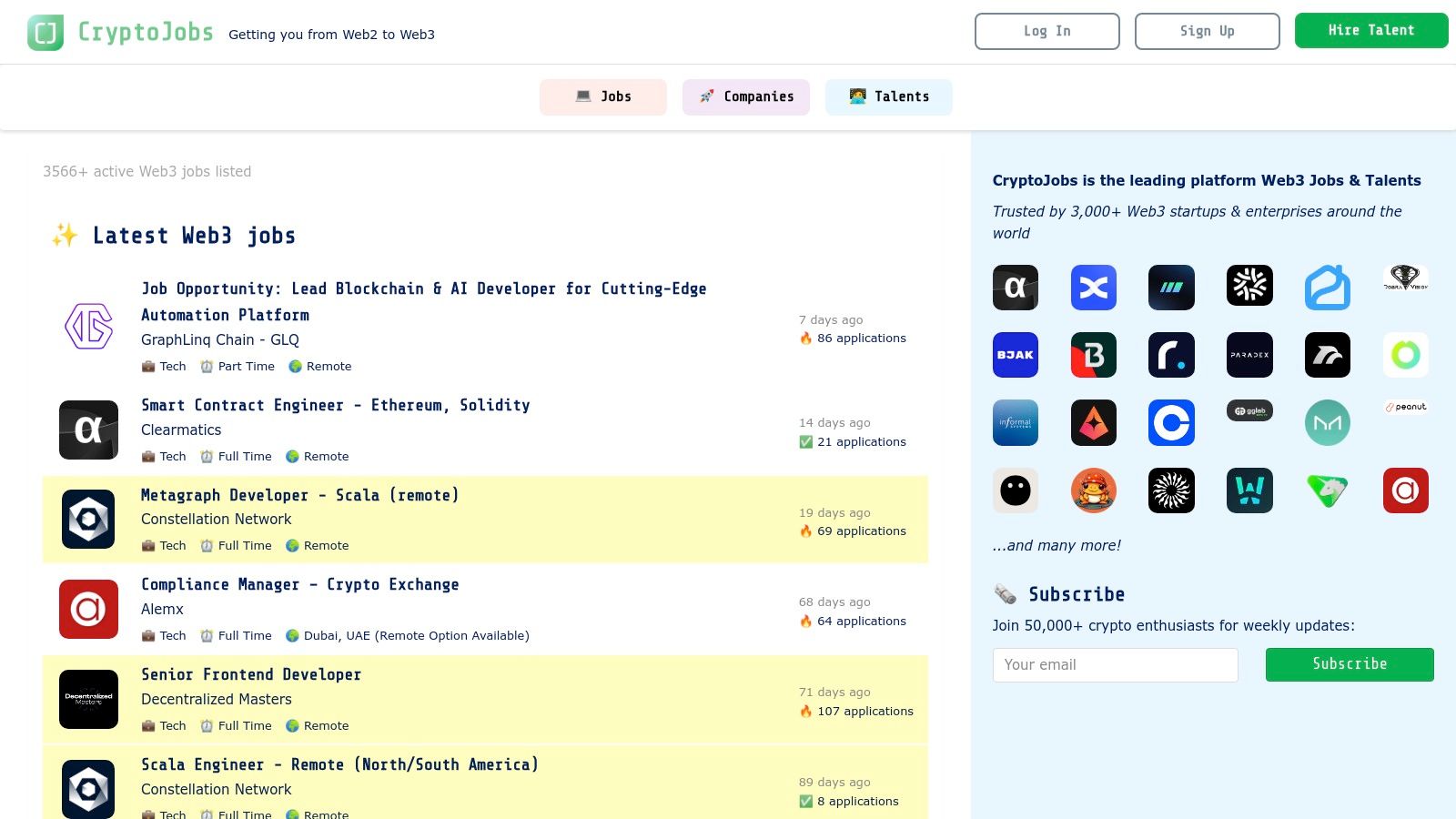View the Metagraph Developer - Scala (remote) job

[300, 495]
